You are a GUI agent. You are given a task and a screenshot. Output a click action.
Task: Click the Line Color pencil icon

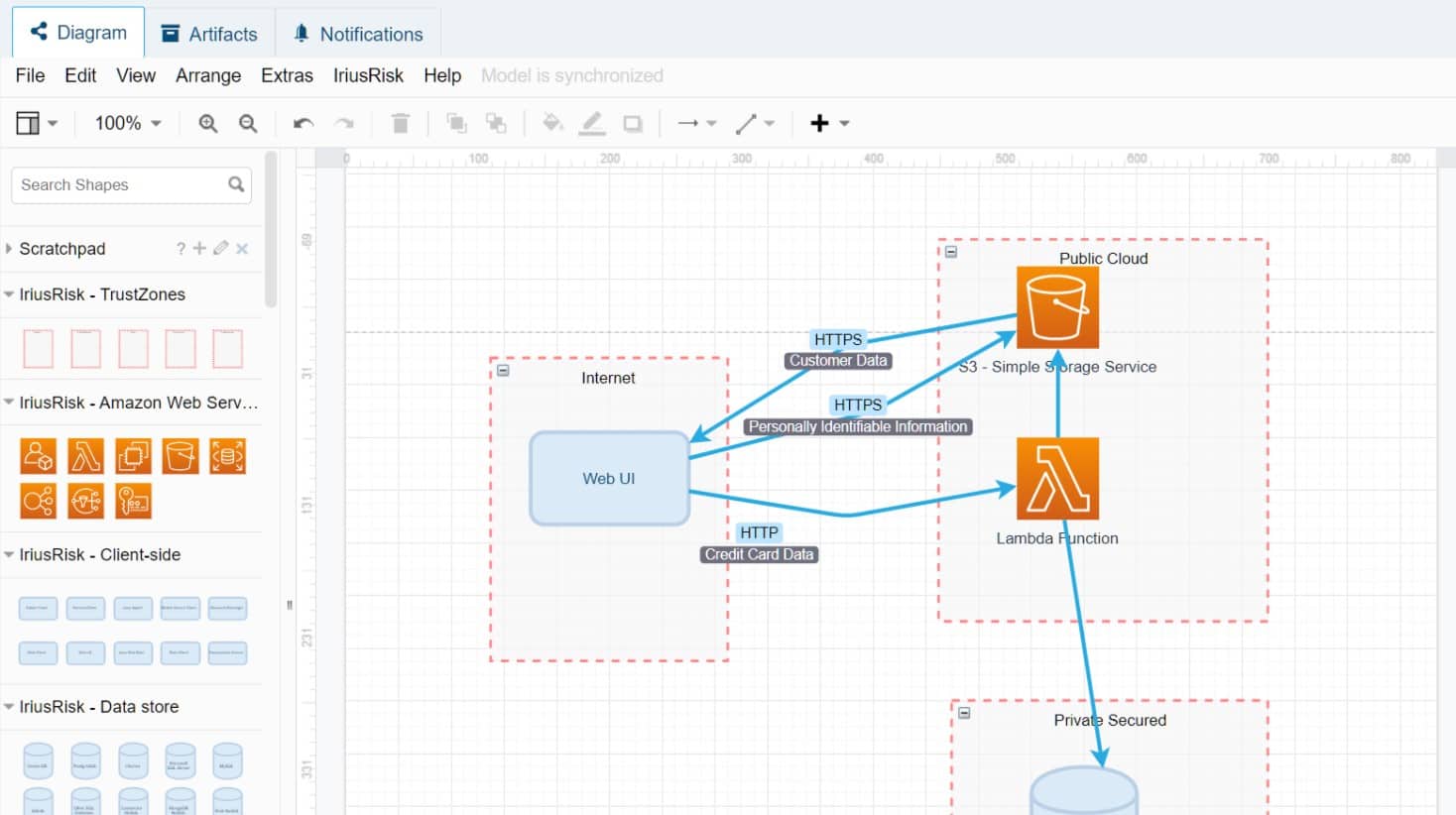(x=592, y=123)
